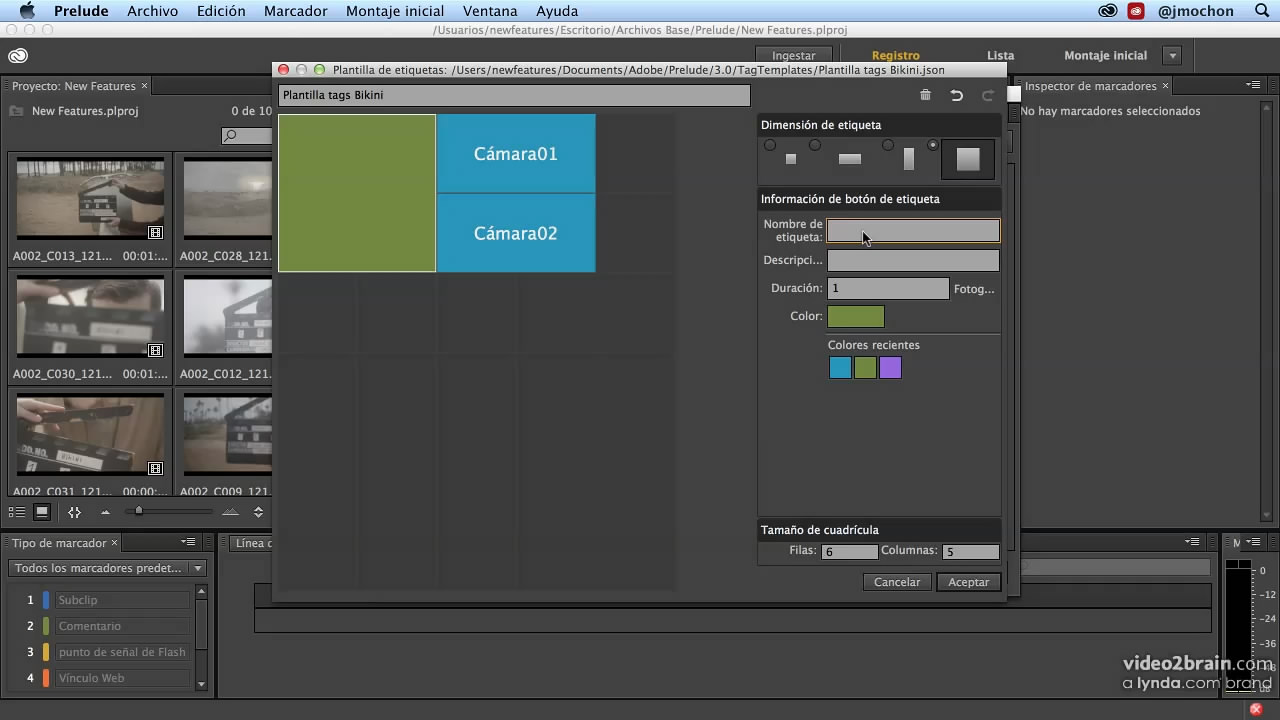The width and height of the screenshot is (1280, 720).
Task: Switch the project panel to list view
Action: click(17, 512)
